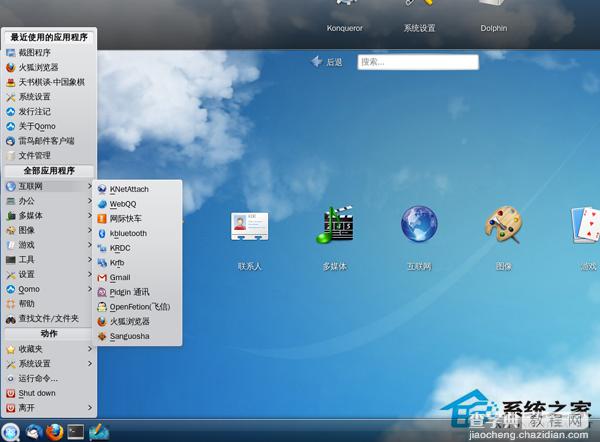This screenshot has width=600, height=442.
Task: Click the Shut down label text
Action: point(37,393)
